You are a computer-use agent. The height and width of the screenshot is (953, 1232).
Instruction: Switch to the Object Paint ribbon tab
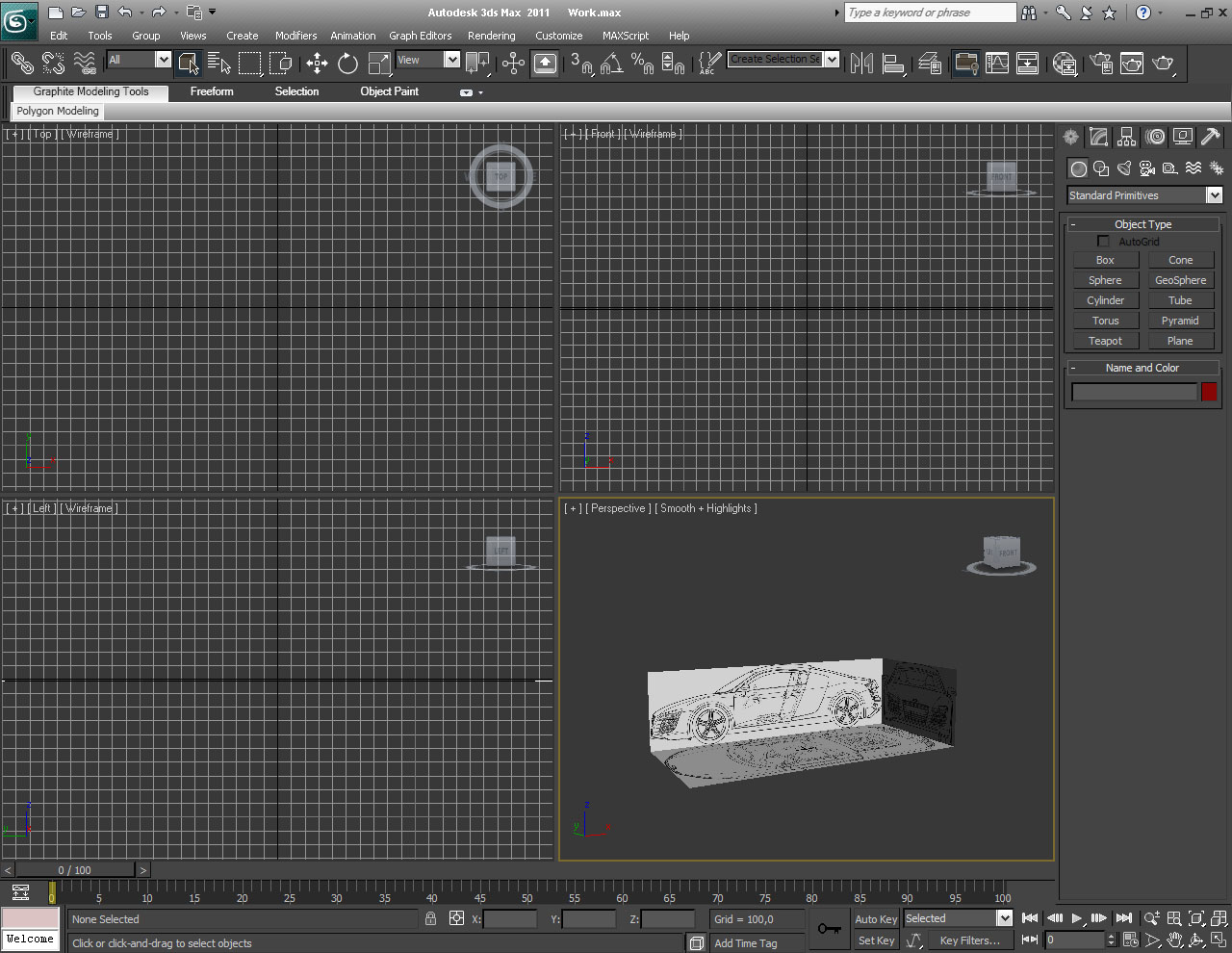pos(390,91)
